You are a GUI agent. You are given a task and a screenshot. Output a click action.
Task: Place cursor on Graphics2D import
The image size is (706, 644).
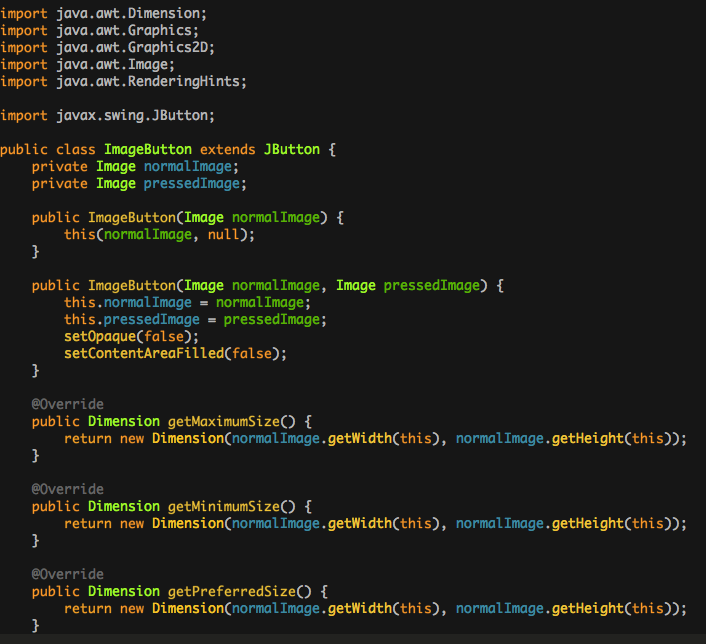pyautogui.click(x=107, y=48)
